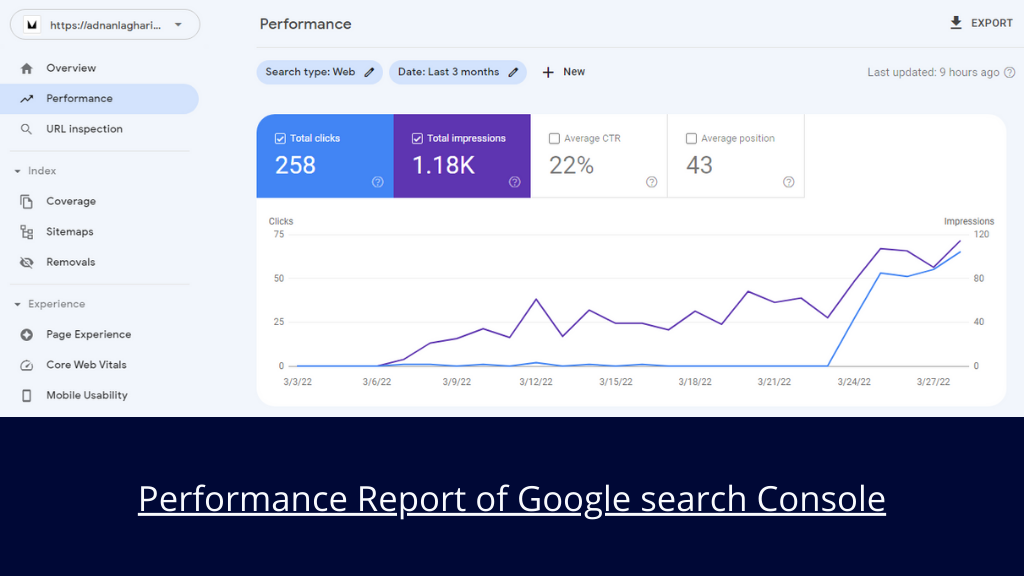Click the 43 average position value
Screen dimensions: 1024x576
(x=699, y=165)
